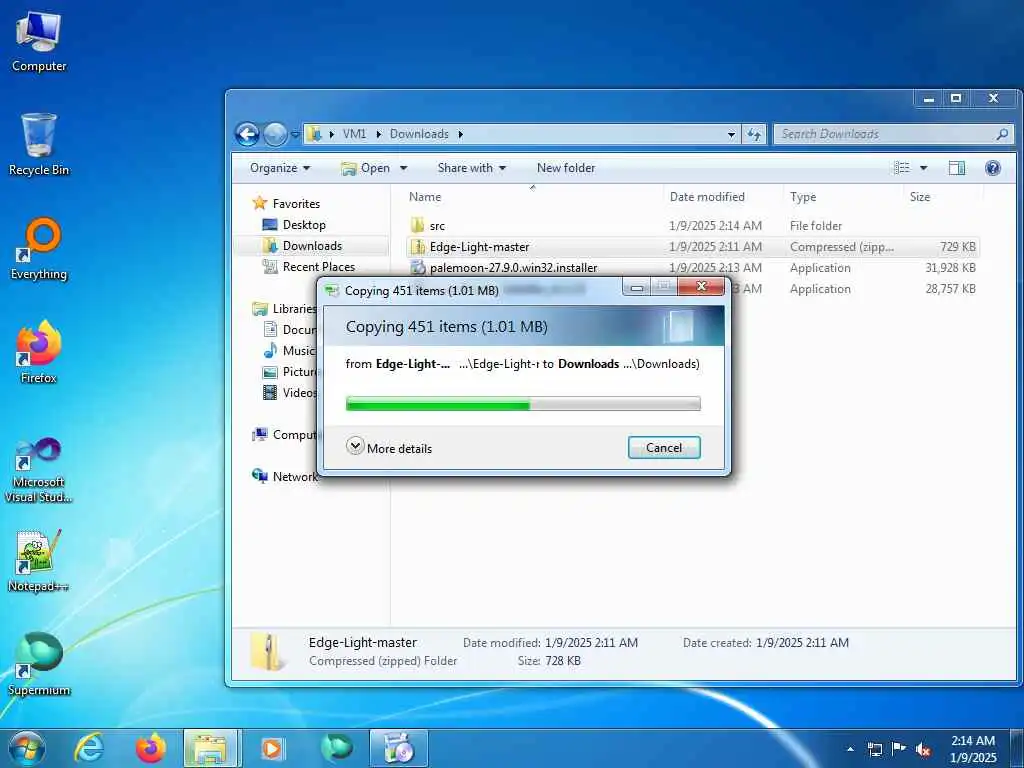Select Music library in navigation pane
This screenshot has width=1024, height=768.
[289, 351]
